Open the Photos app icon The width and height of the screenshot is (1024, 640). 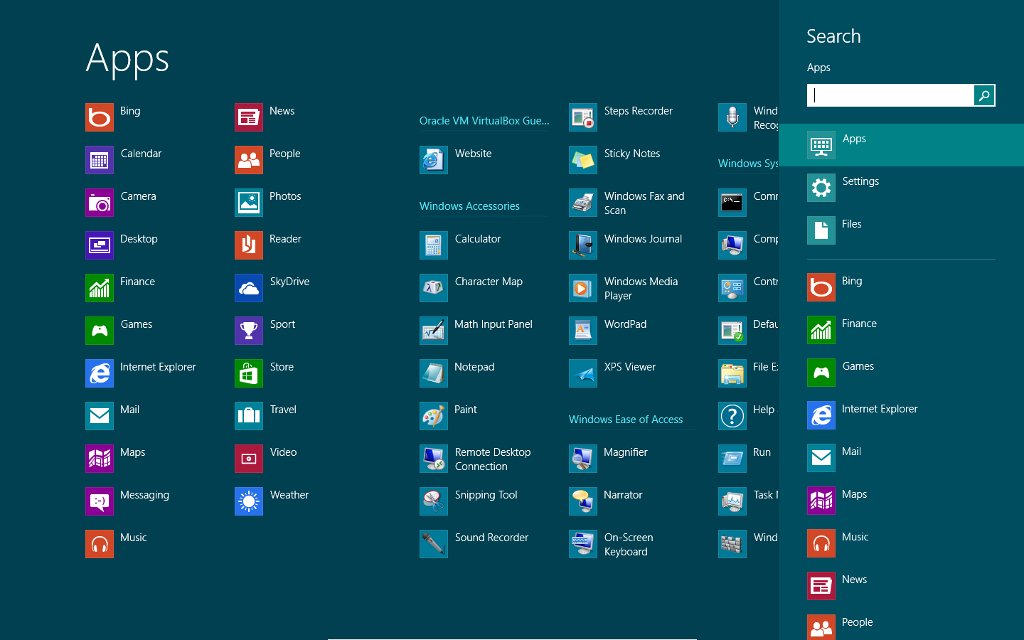[x=249, y=202]
